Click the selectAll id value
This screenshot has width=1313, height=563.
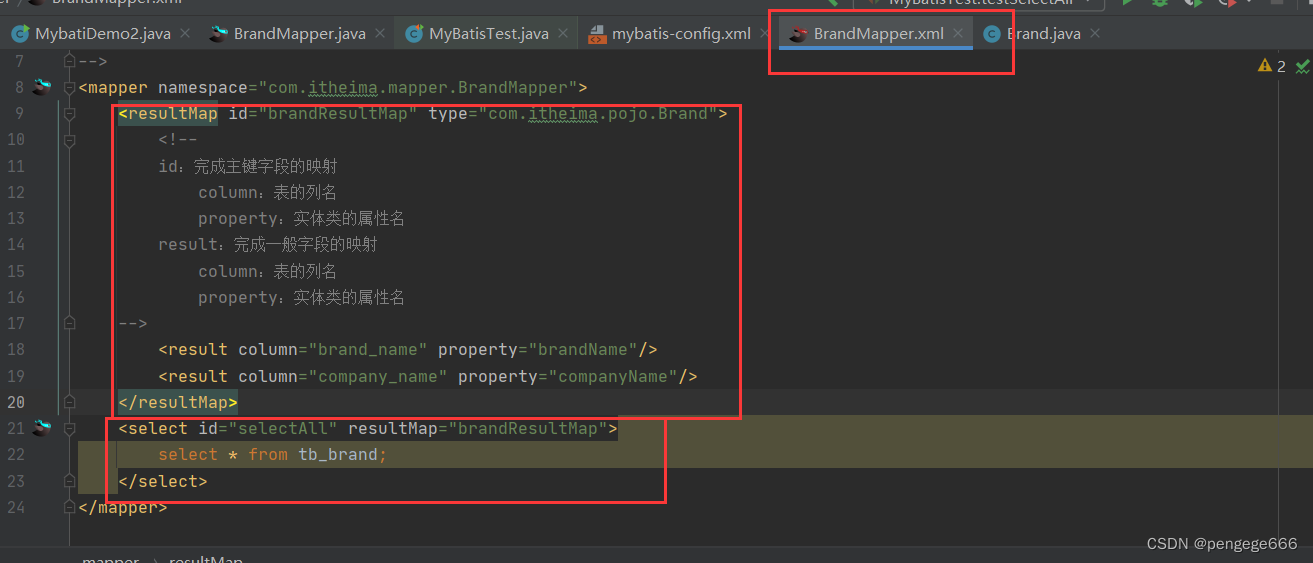tap(283, 429)
